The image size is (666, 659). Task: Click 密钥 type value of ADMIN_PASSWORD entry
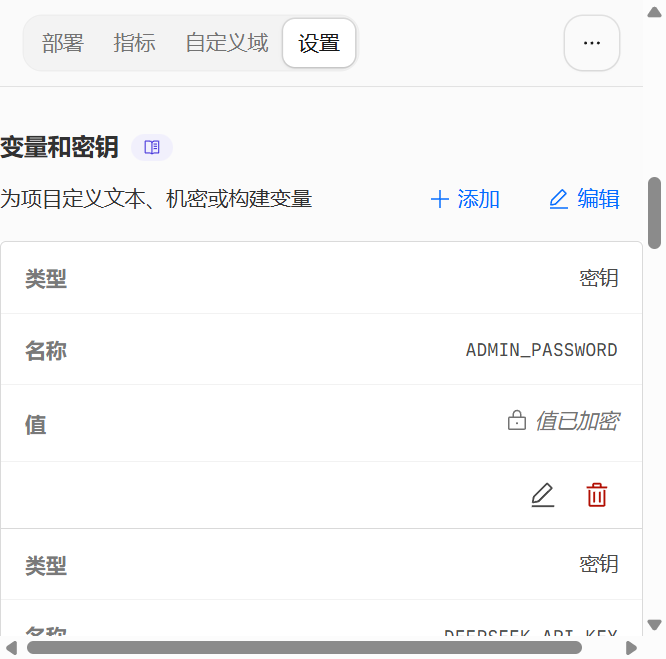pos(599,279)
